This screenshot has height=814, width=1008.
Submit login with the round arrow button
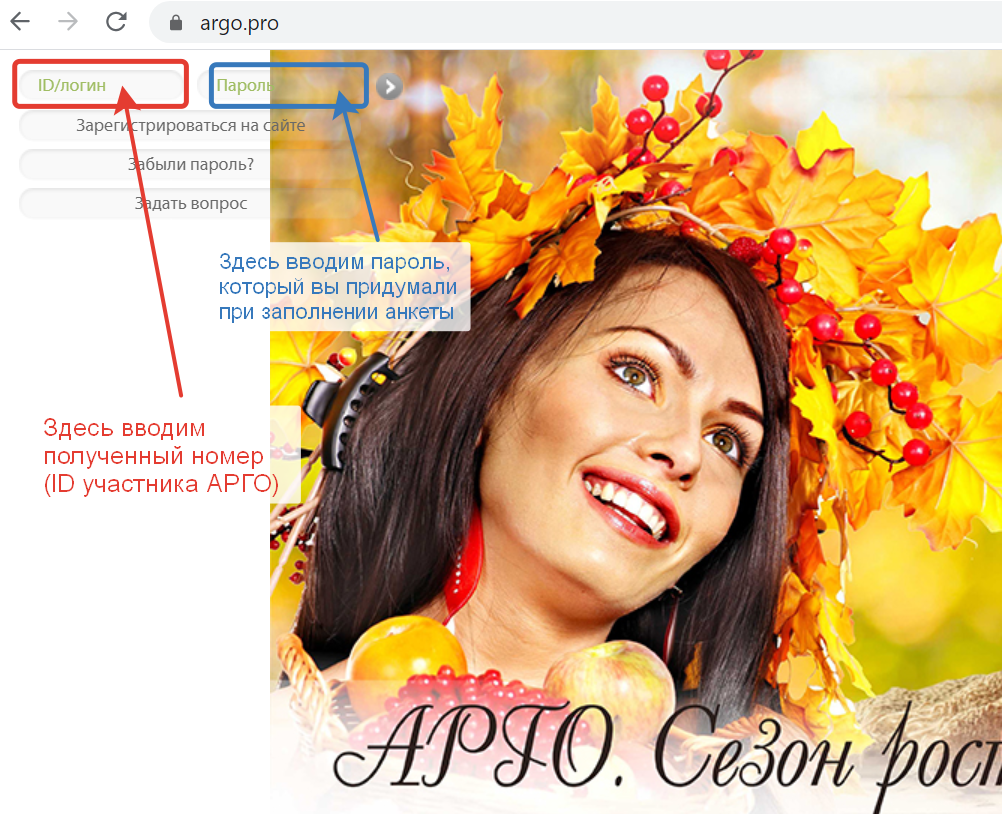pyautogui.click(x=390, y=86)
